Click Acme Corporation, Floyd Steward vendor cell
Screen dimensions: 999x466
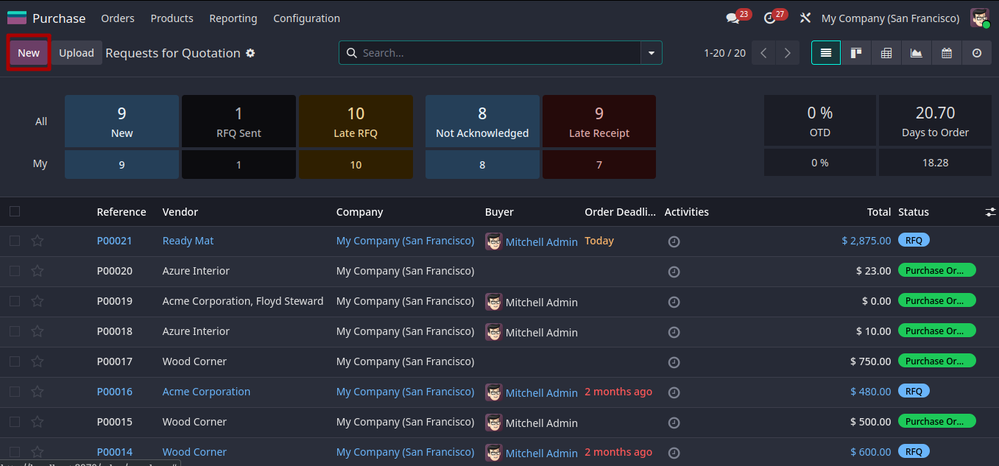pos(243,301)
